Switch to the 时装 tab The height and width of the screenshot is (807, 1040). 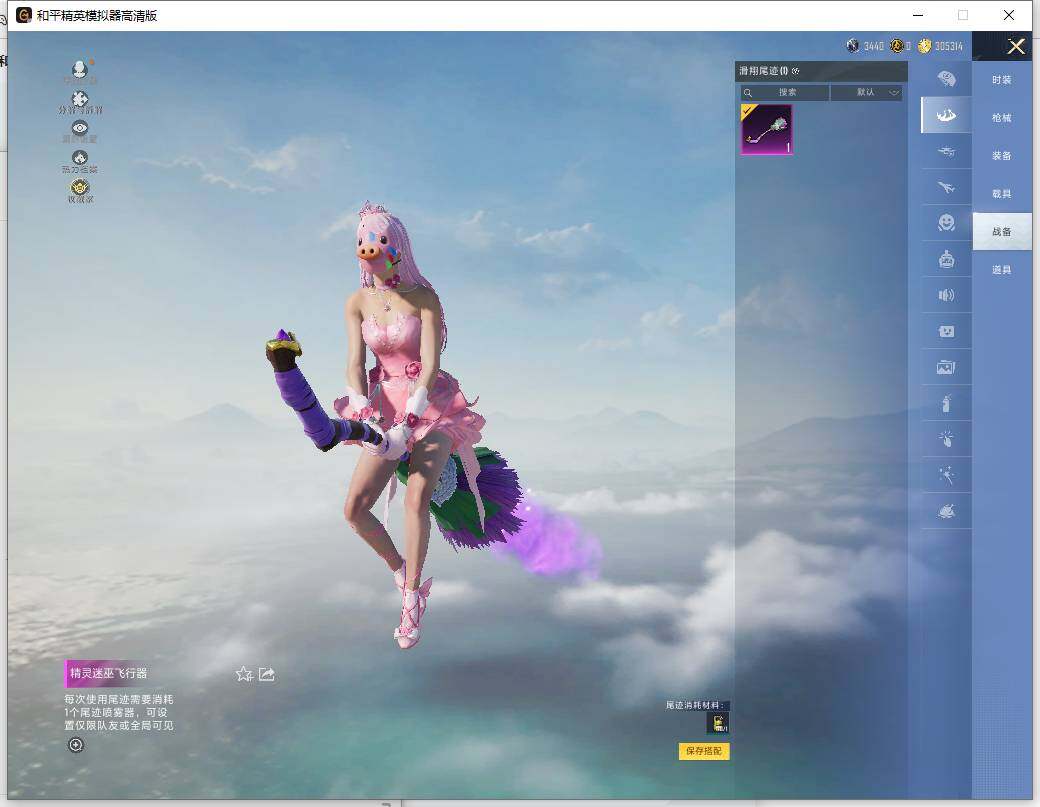click(1002, 80)
